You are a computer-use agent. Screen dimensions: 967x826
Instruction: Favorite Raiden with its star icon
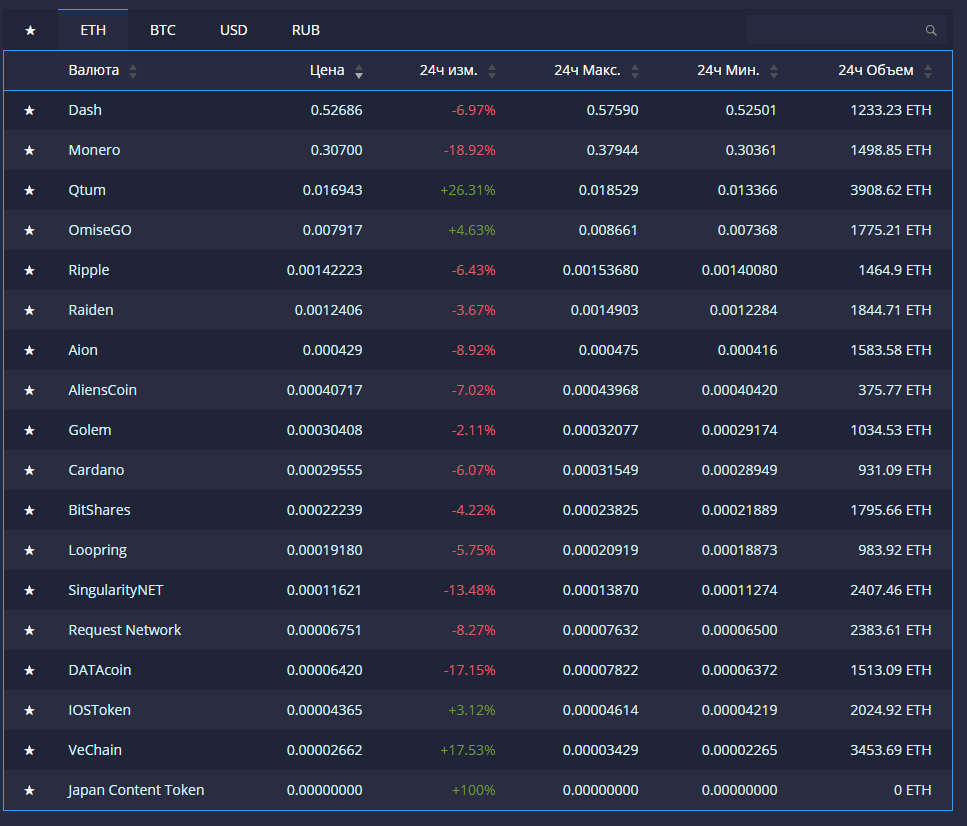pyautogui.click(x=30, y=310)
